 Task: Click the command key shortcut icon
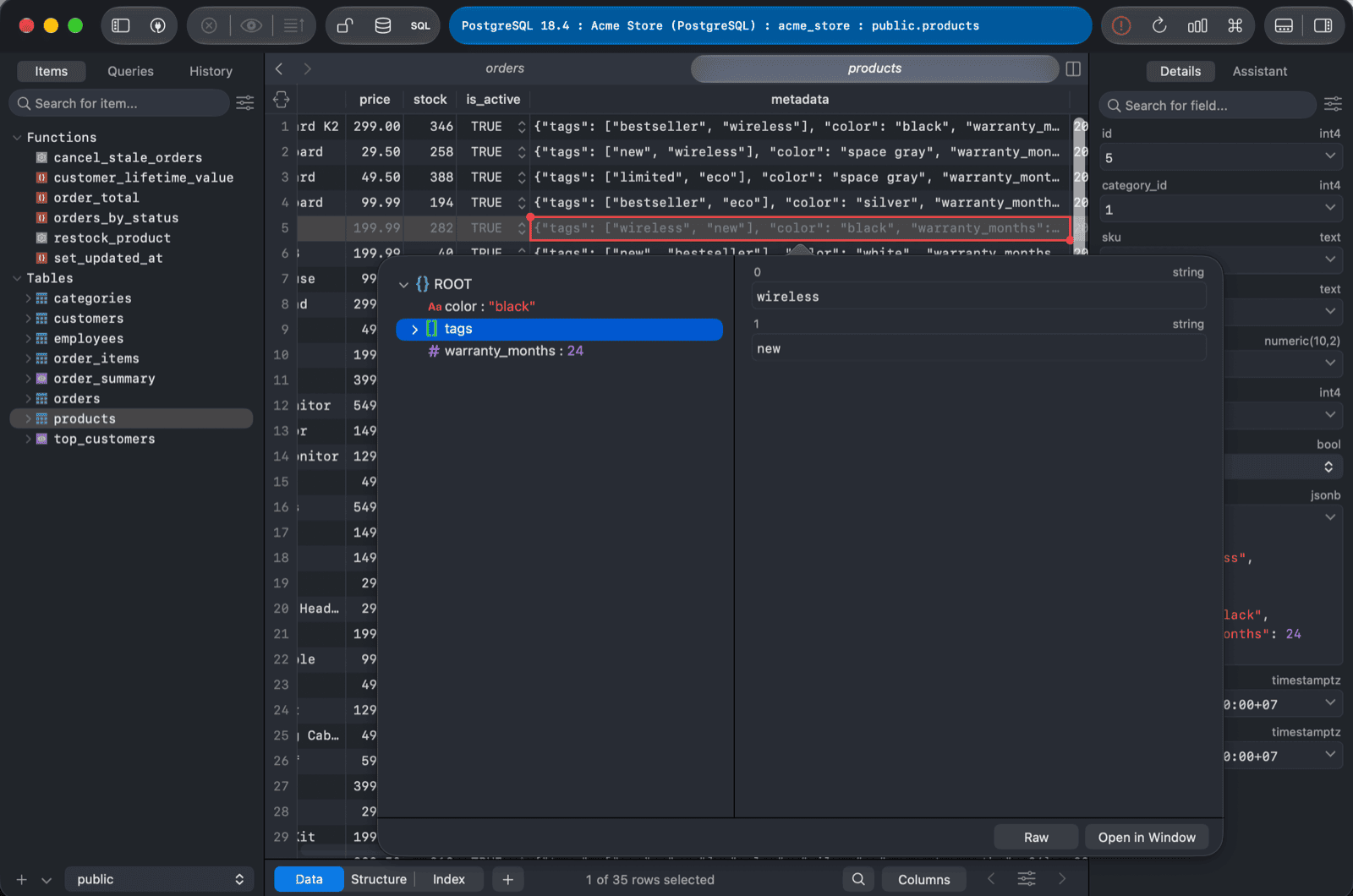click(1235, 25)
